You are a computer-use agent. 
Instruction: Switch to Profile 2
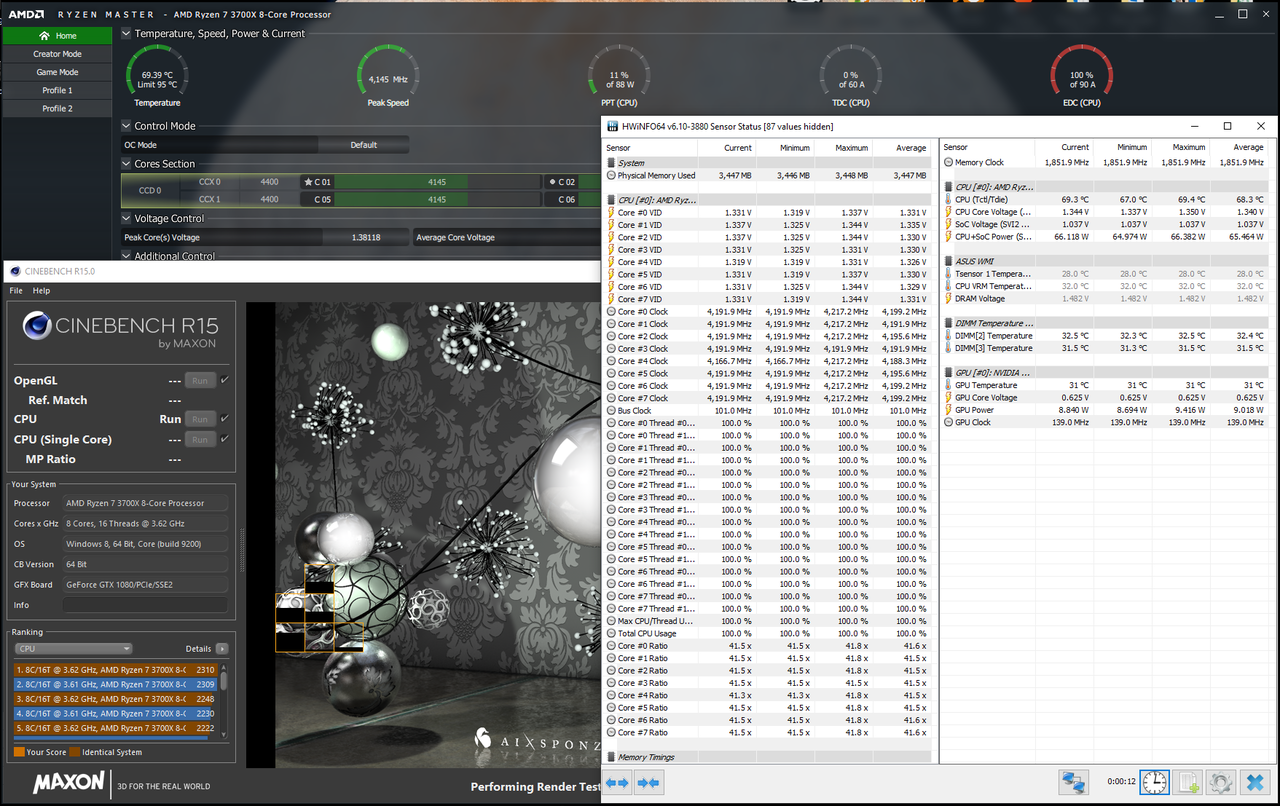point(57,108)
